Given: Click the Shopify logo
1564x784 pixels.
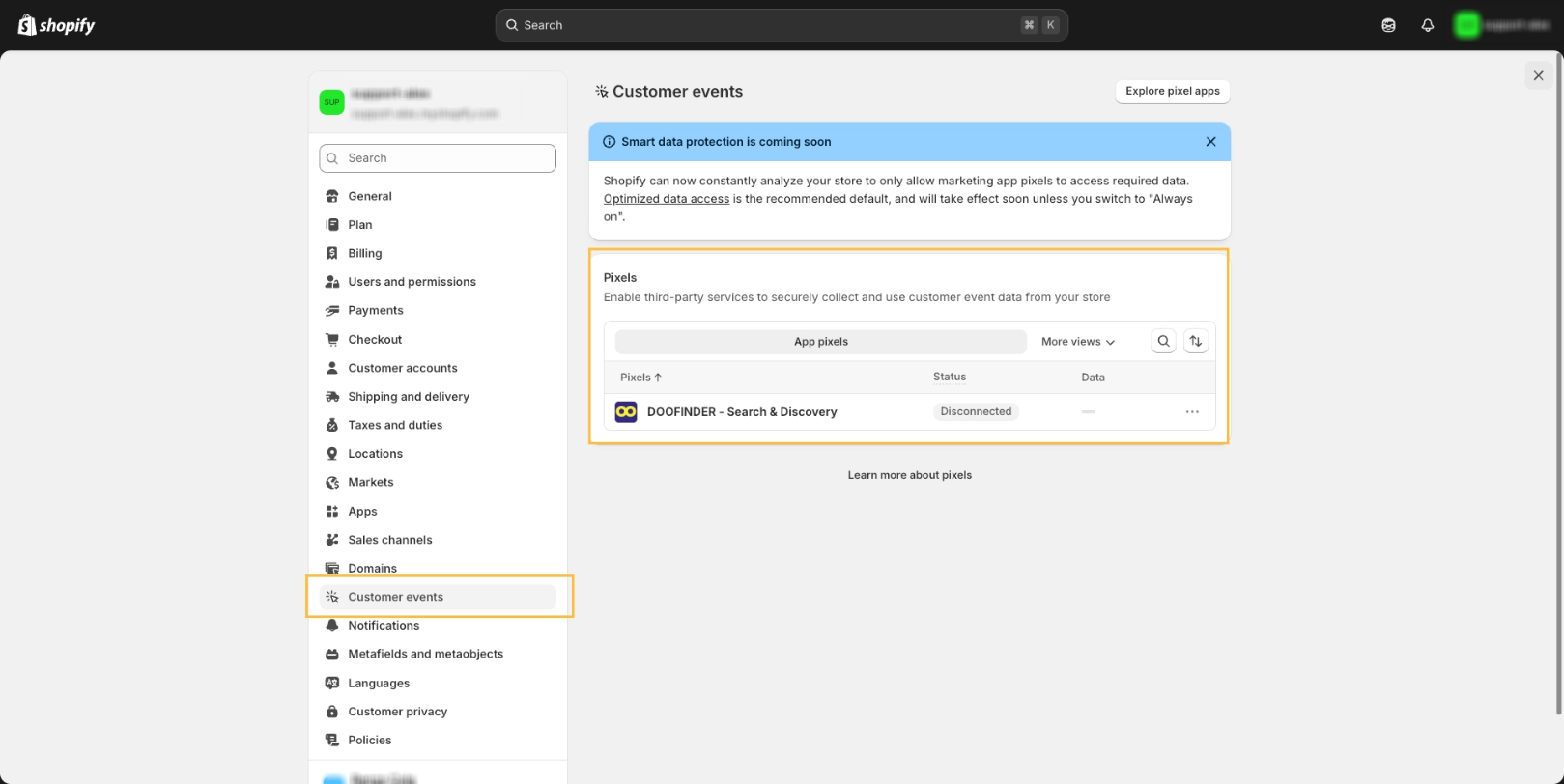Looking at the screenshot, I should point(56,25).
